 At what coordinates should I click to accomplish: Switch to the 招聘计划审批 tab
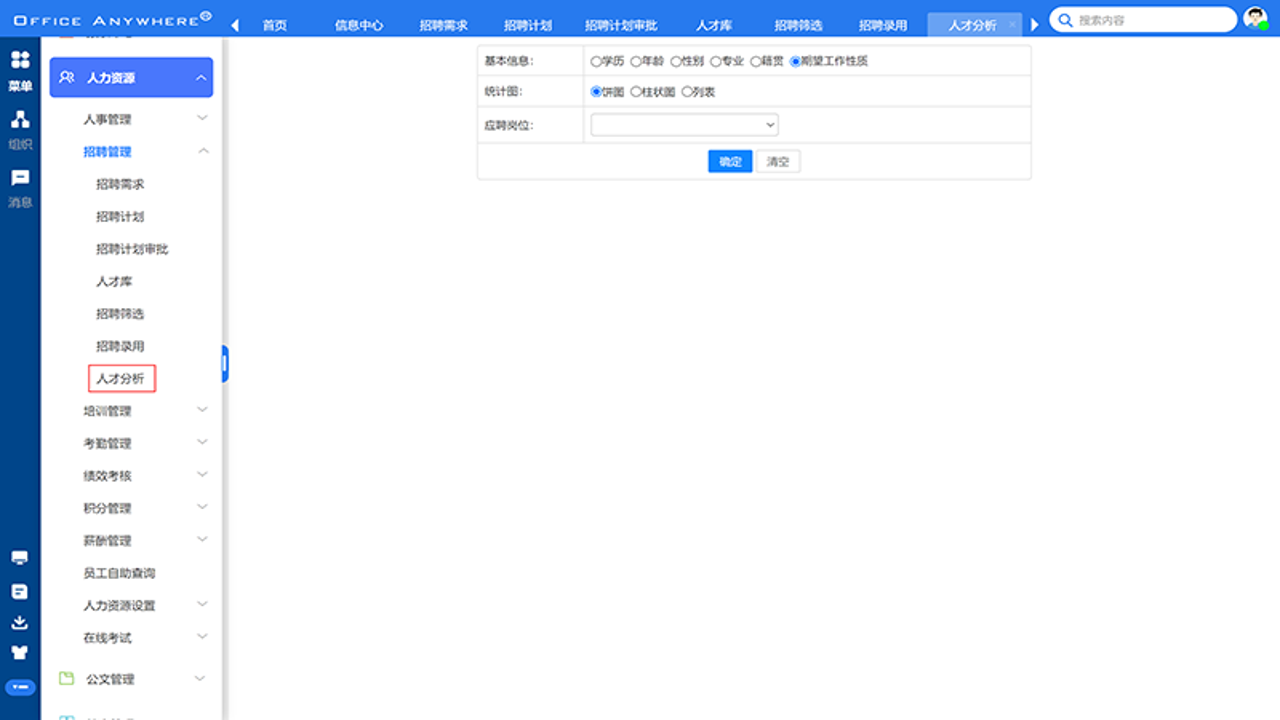[621, 25]
